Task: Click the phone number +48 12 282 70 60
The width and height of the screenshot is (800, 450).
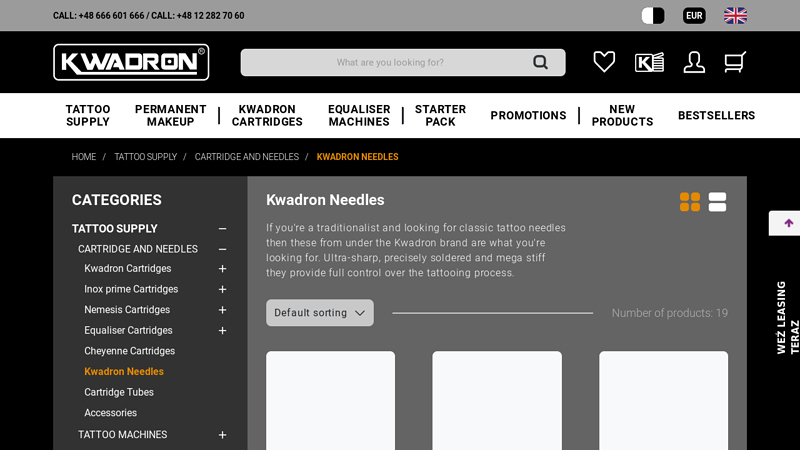Action: (210, 16)
